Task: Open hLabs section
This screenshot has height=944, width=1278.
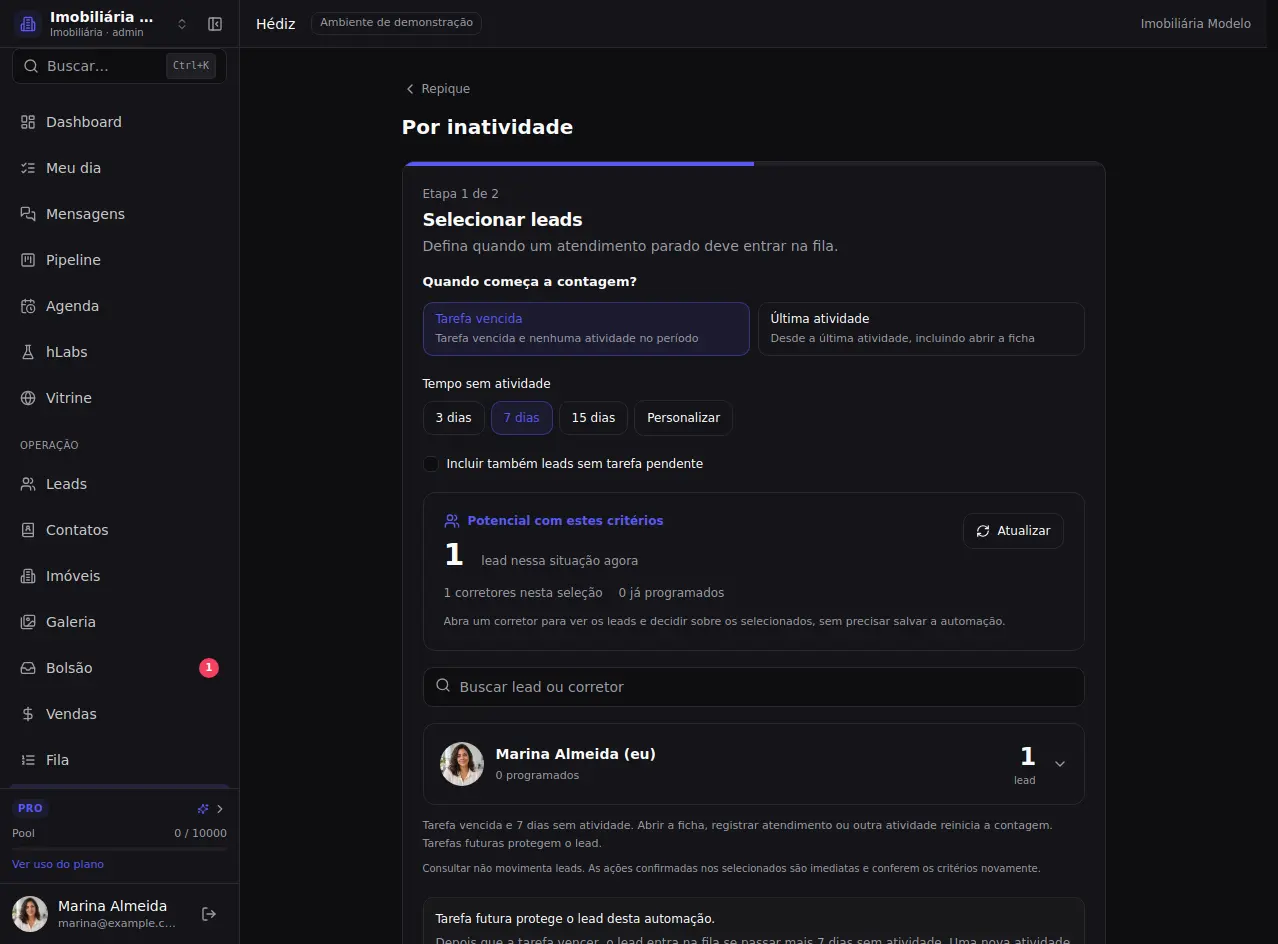Action: 119,352
